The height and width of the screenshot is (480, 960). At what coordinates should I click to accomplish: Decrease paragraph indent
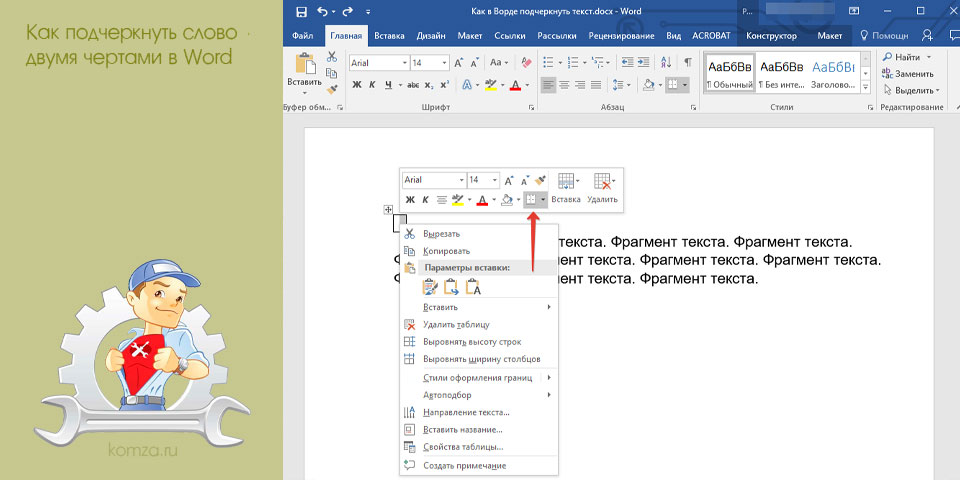tap(627, 62)
